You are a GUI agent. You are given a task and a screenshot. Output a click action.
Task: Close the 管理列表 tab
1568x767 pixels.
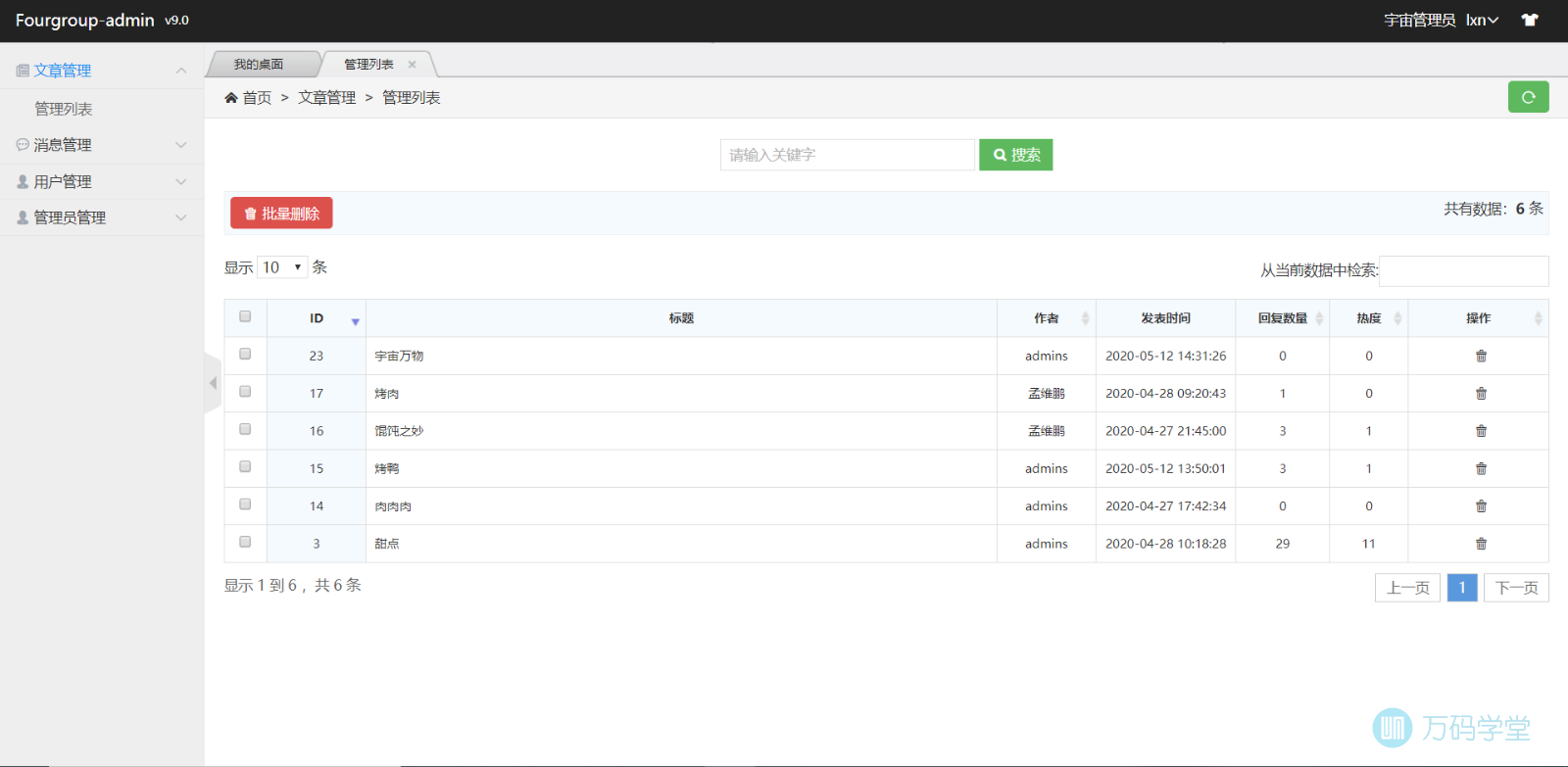[412, 65]
